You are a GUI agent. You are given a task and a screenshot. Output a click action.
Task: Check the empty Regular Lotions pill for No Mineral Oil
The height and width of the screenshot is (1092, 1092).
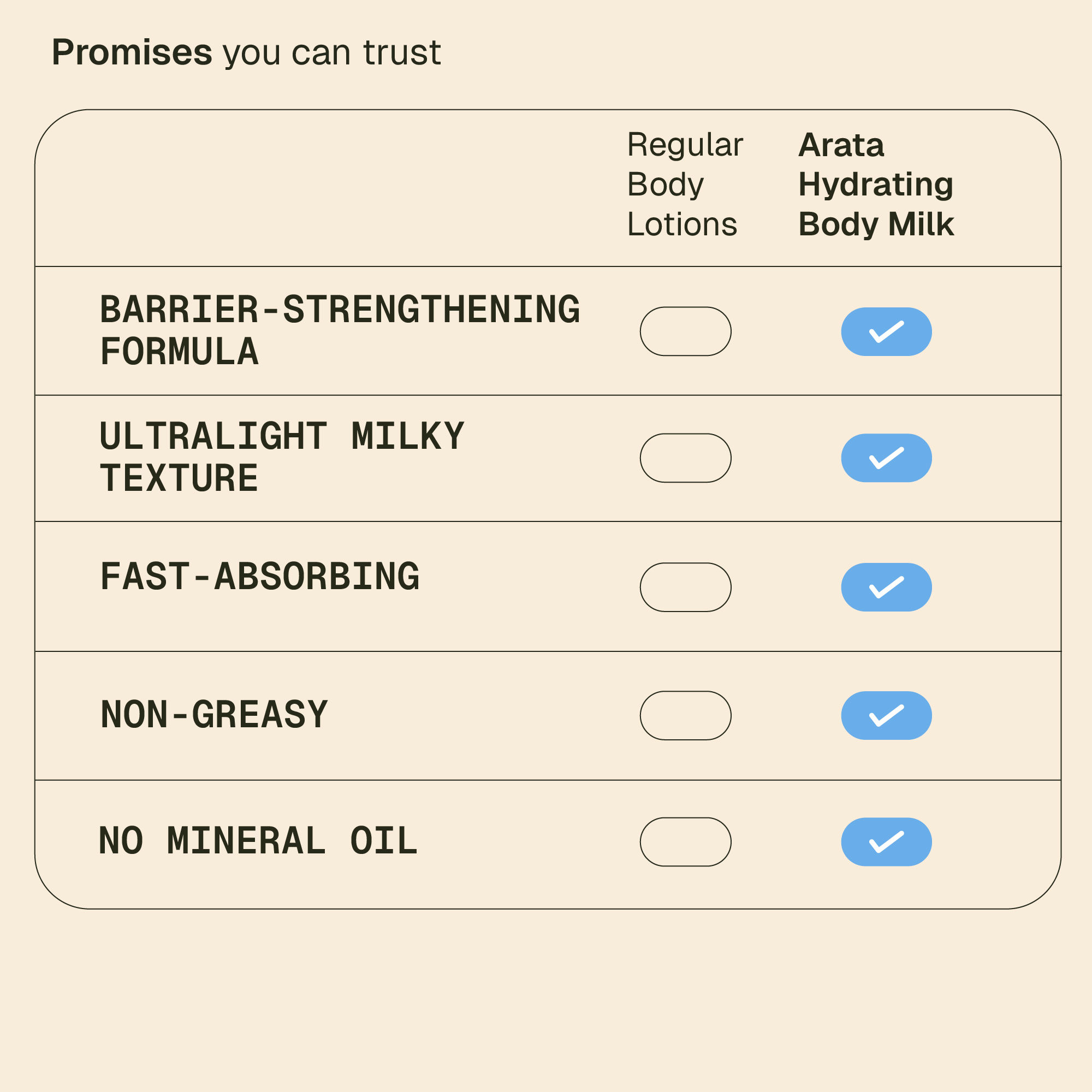(x=685, y=842)
